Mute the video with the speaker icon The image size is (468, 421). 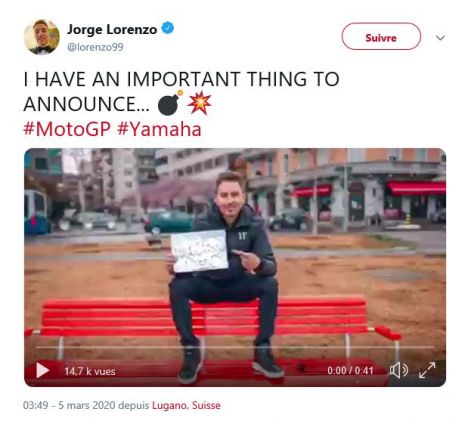tap(399, 370)
